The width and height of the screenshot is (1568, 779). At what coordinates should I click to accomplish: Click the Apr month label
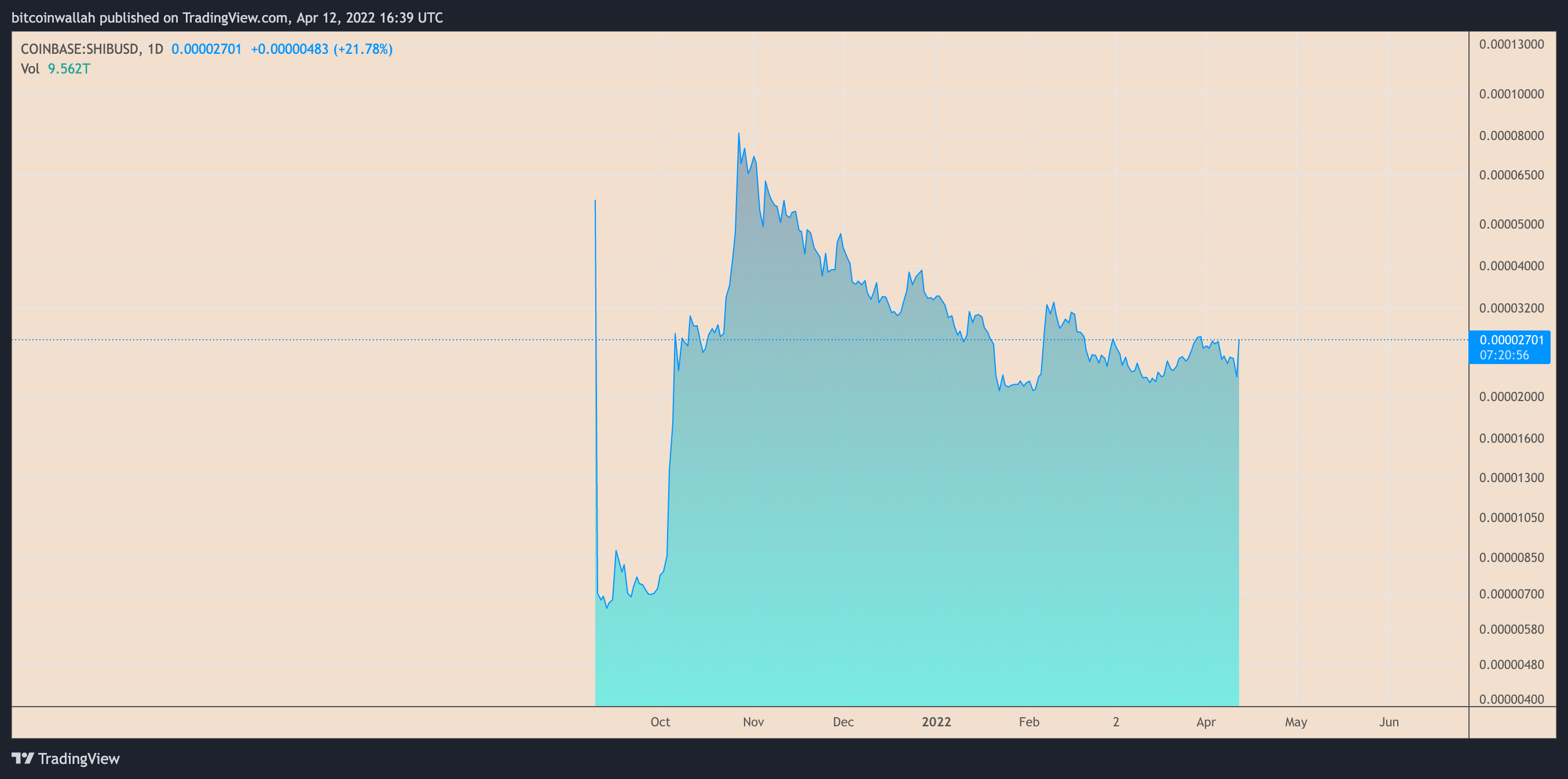pyautogui.click(x=1207, y=722)
